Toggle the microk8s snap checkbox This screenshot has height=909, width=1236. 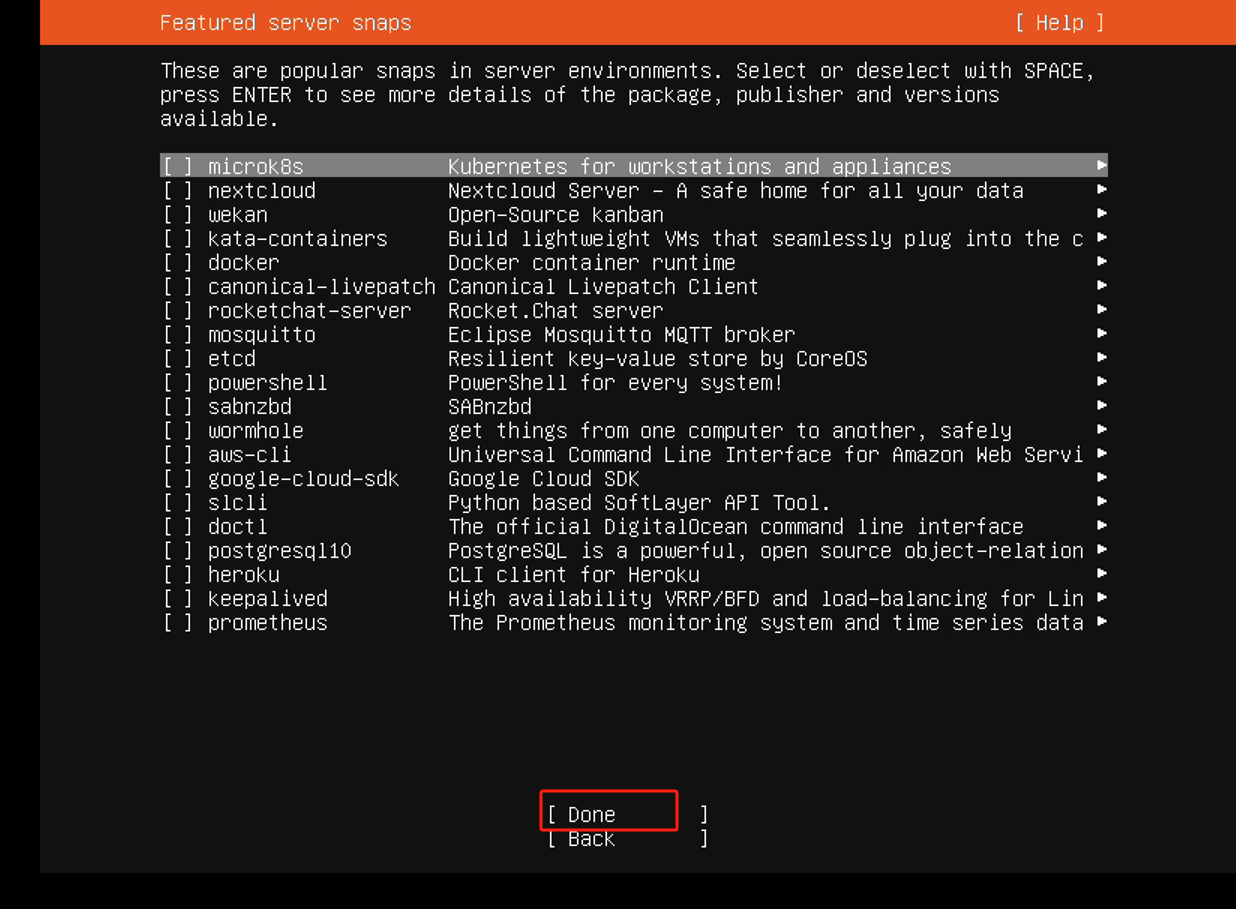(x=178, y=167)
